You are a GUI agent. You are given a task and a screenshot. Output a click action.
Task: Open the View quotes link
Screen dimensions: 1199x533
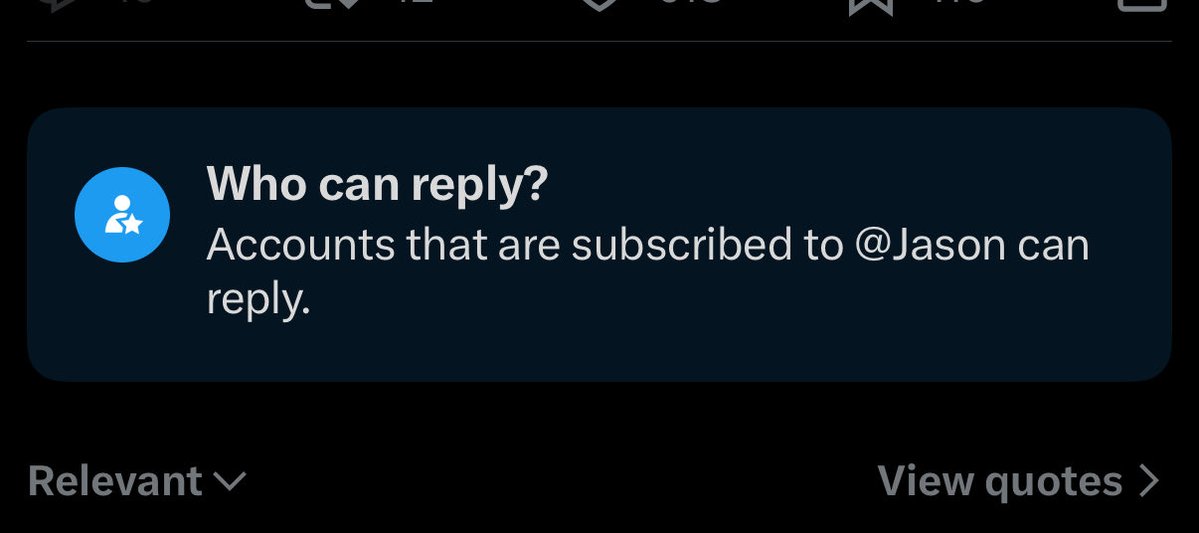pos(1019,481)
